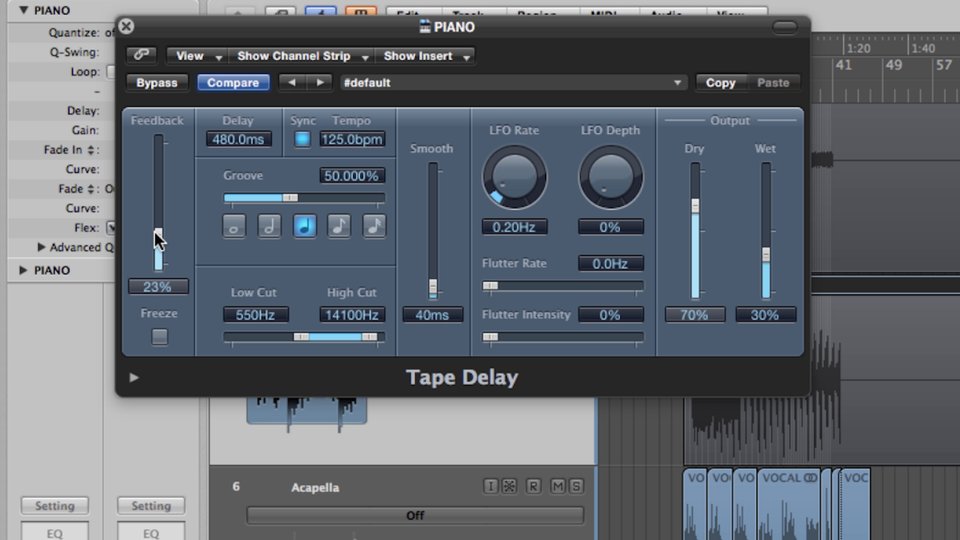Select the VOCAL audio region on Acapella track
This screenshot has width=960, height=540.
789,503
